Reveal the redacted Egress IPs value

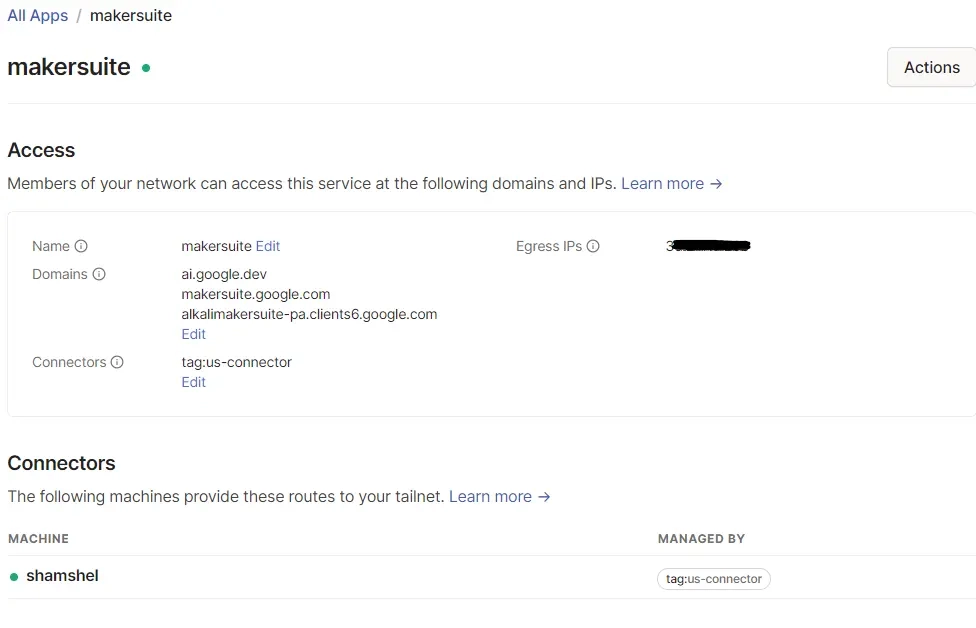tap(707, 246)
